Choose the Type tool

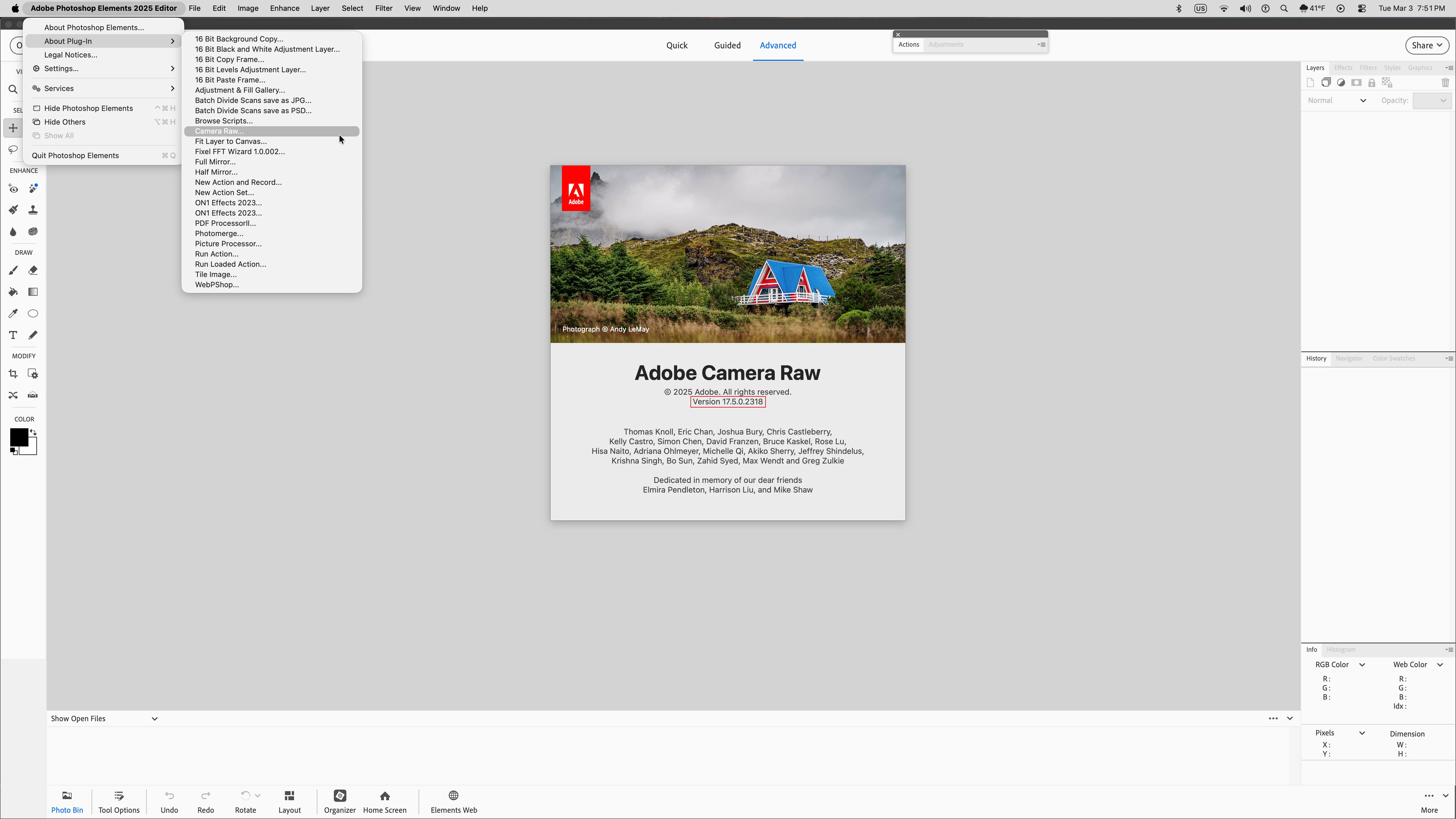[13, 335]
